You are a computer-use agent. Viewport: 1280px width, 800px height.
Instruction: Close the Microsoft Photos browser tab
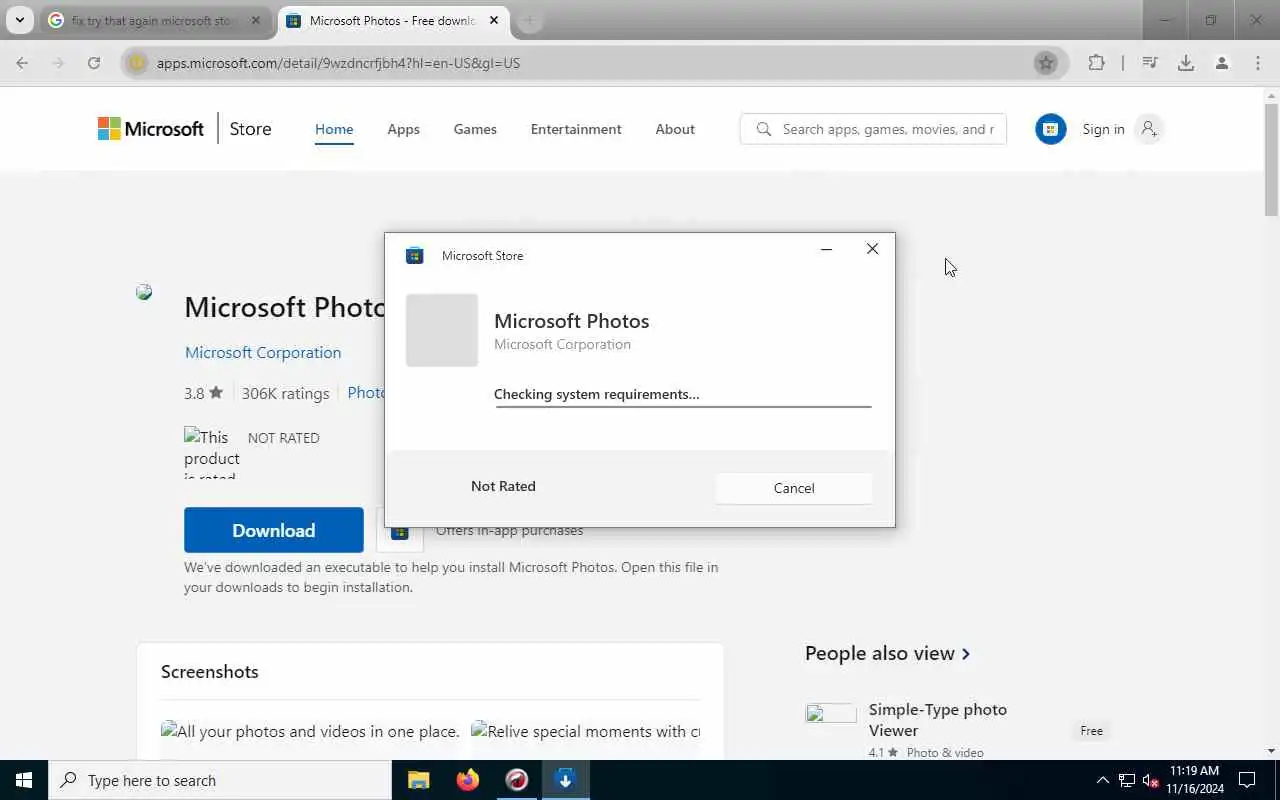tap(494, 20)
